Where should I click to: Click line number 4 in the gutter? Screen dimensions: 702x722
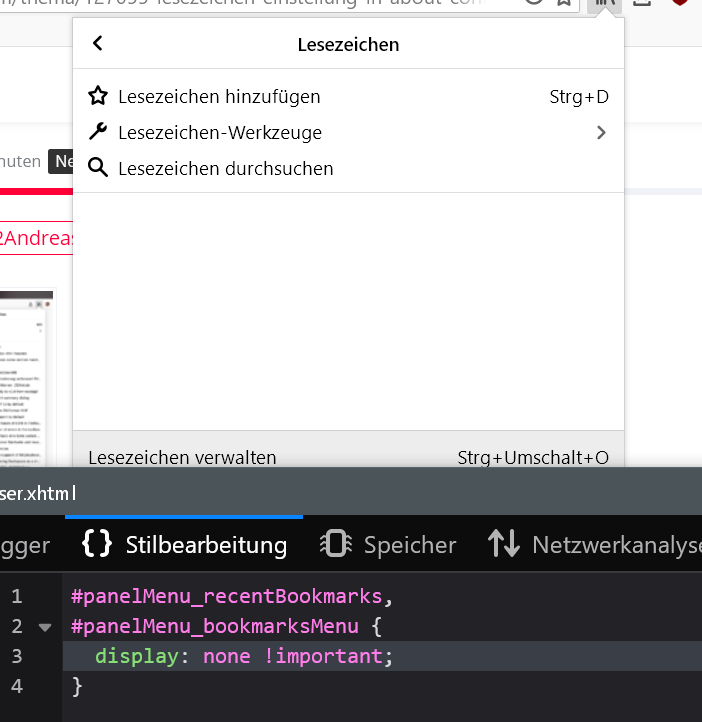17,687
